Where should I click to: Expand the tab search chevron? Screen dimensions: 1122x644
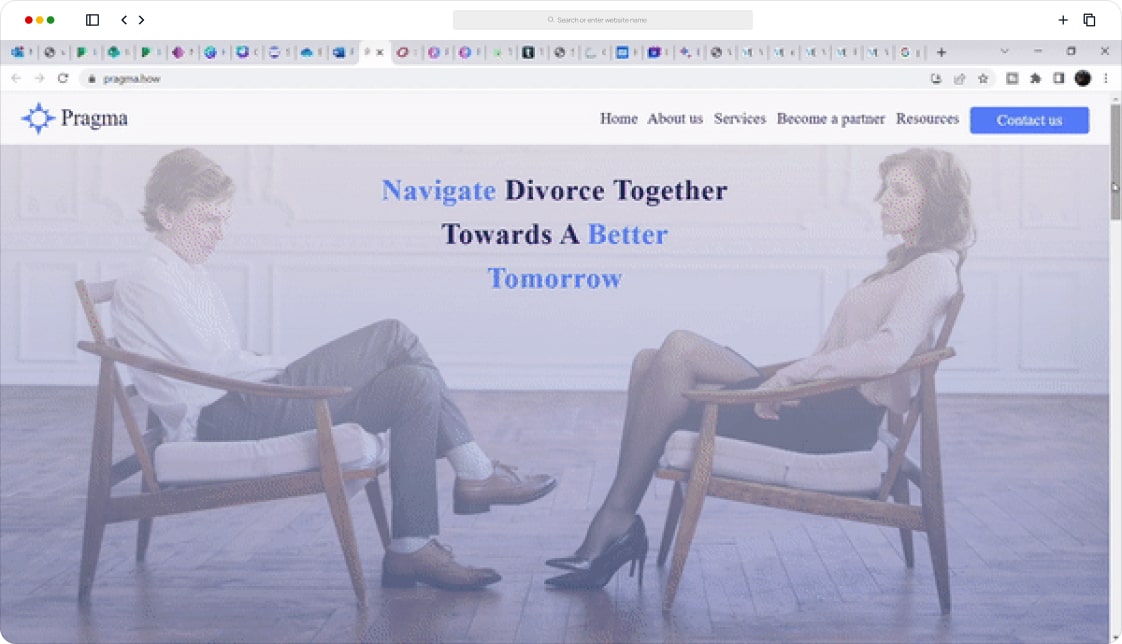click(1004, 51)
